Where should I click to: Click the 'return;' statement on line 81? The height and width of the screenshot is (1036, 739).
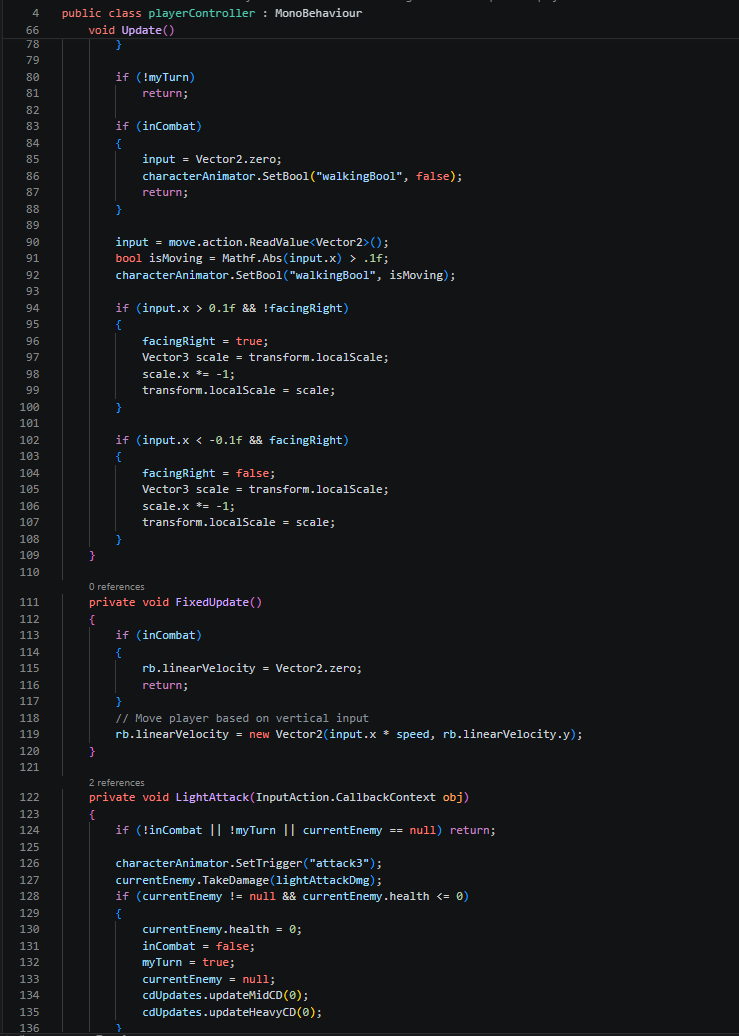[165, 94]
